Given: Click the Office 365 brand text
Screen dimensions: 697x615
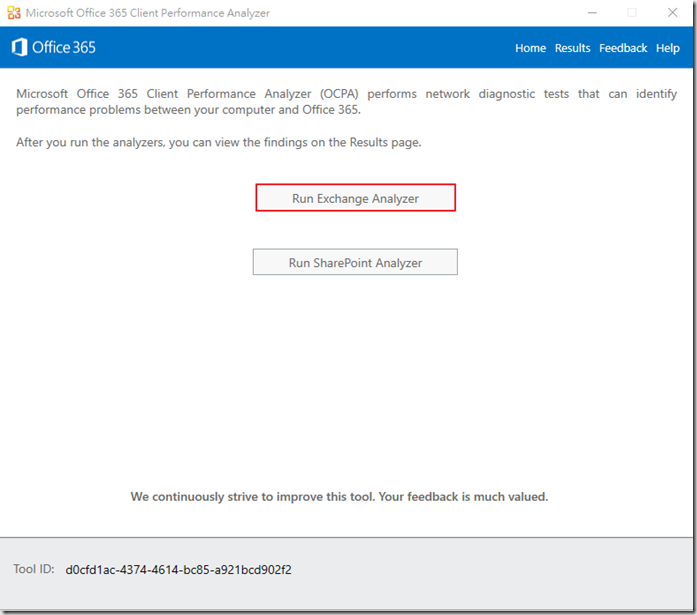Looking at the screenshot, I should pyautogui.click(x=64, y=48).
